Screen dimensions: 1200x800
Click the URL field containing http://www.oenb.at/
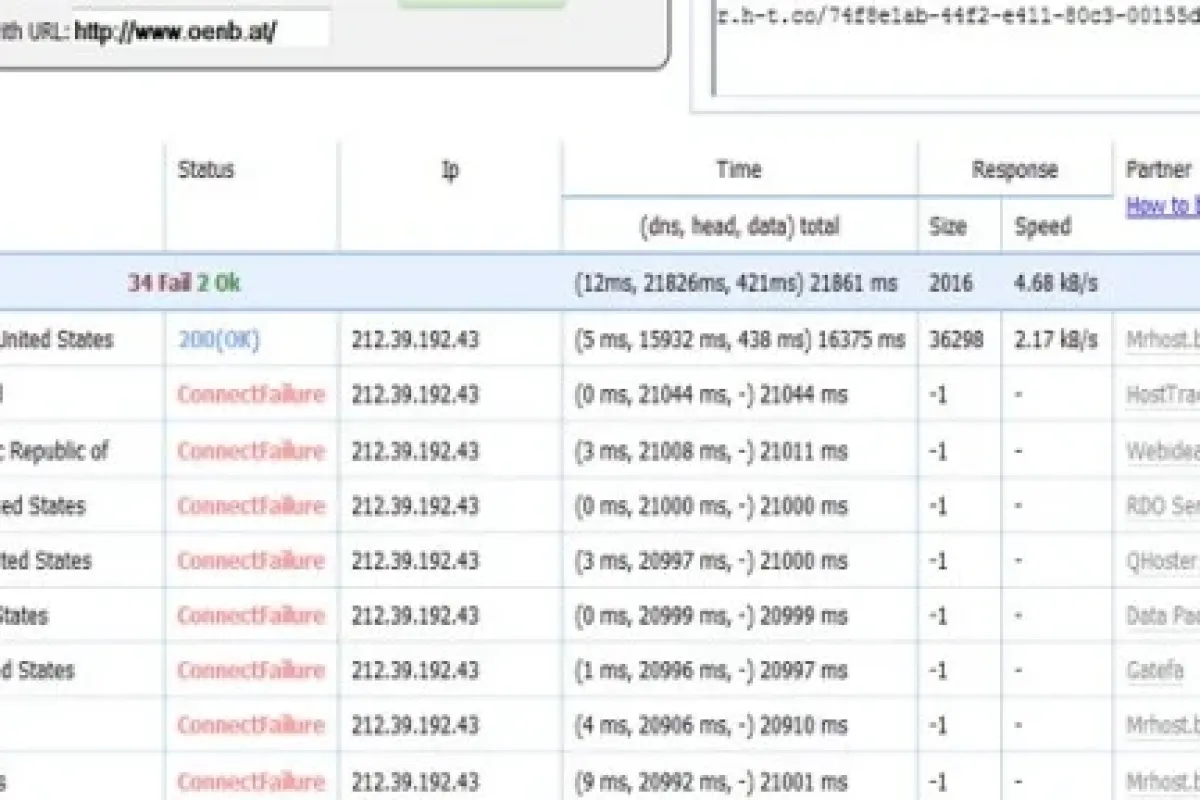coord(200,30)
